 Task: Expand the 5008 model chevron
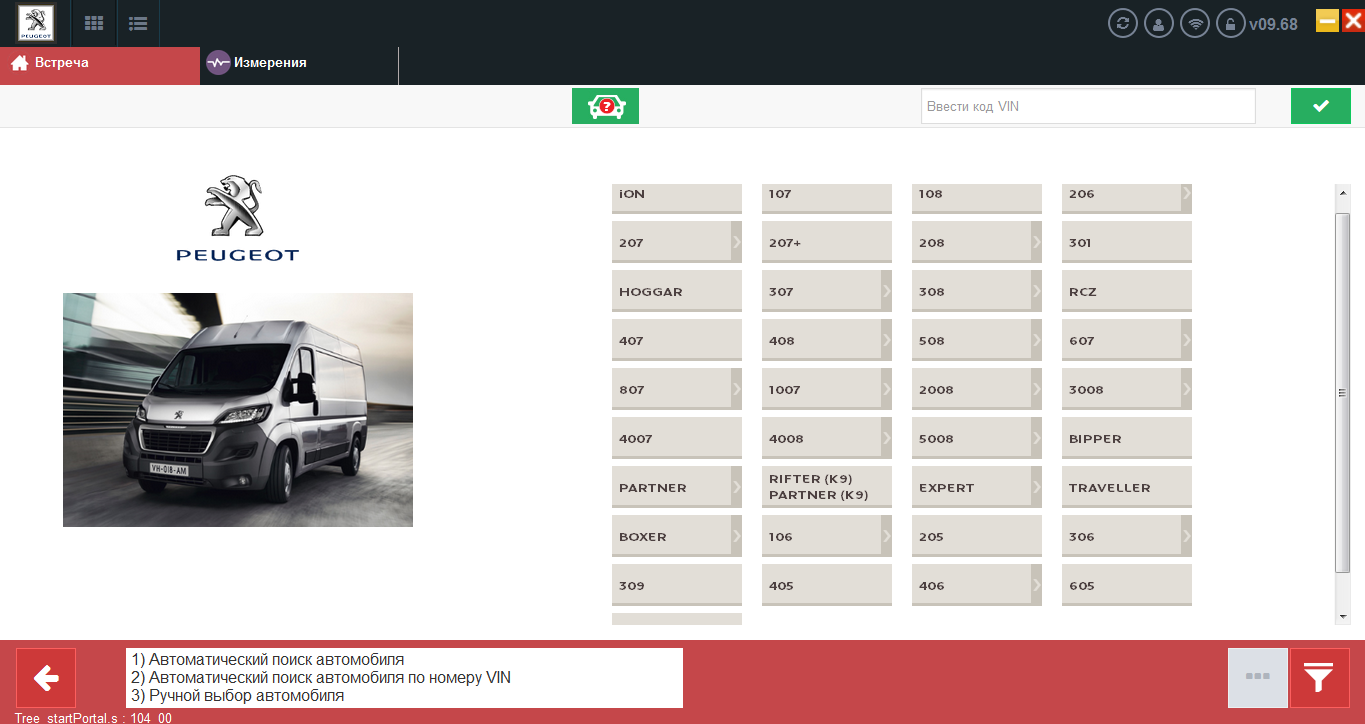click(1037, 438)
